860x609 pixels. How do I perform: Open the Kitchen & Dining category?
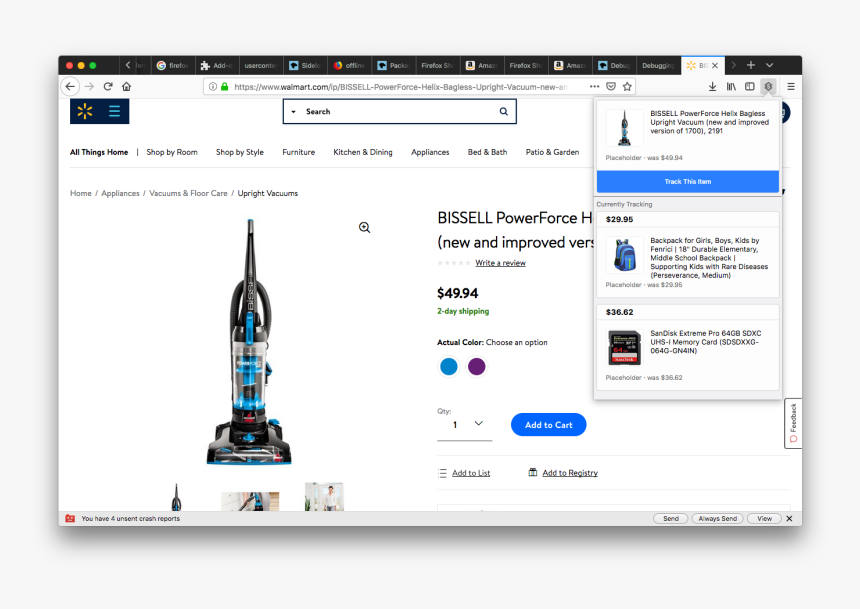[x=363, y=152]
